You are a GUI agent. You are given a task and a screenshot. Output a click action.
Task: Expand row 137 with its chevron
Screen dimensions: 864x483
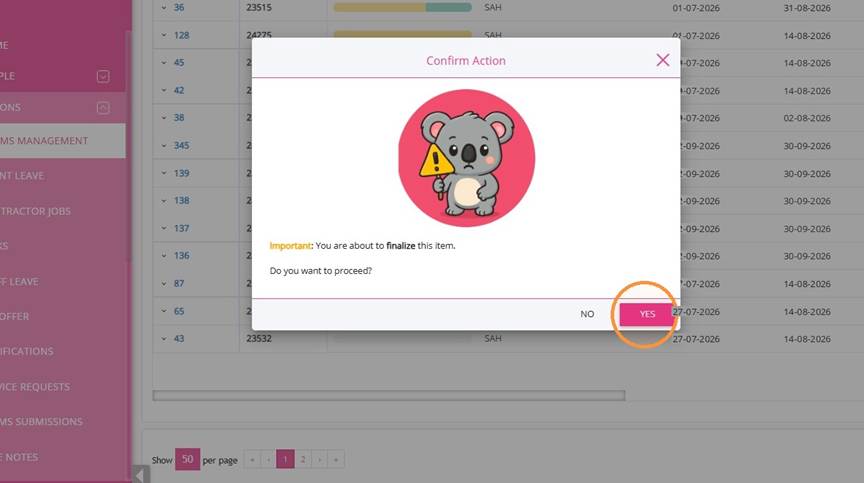coord(164,228)
